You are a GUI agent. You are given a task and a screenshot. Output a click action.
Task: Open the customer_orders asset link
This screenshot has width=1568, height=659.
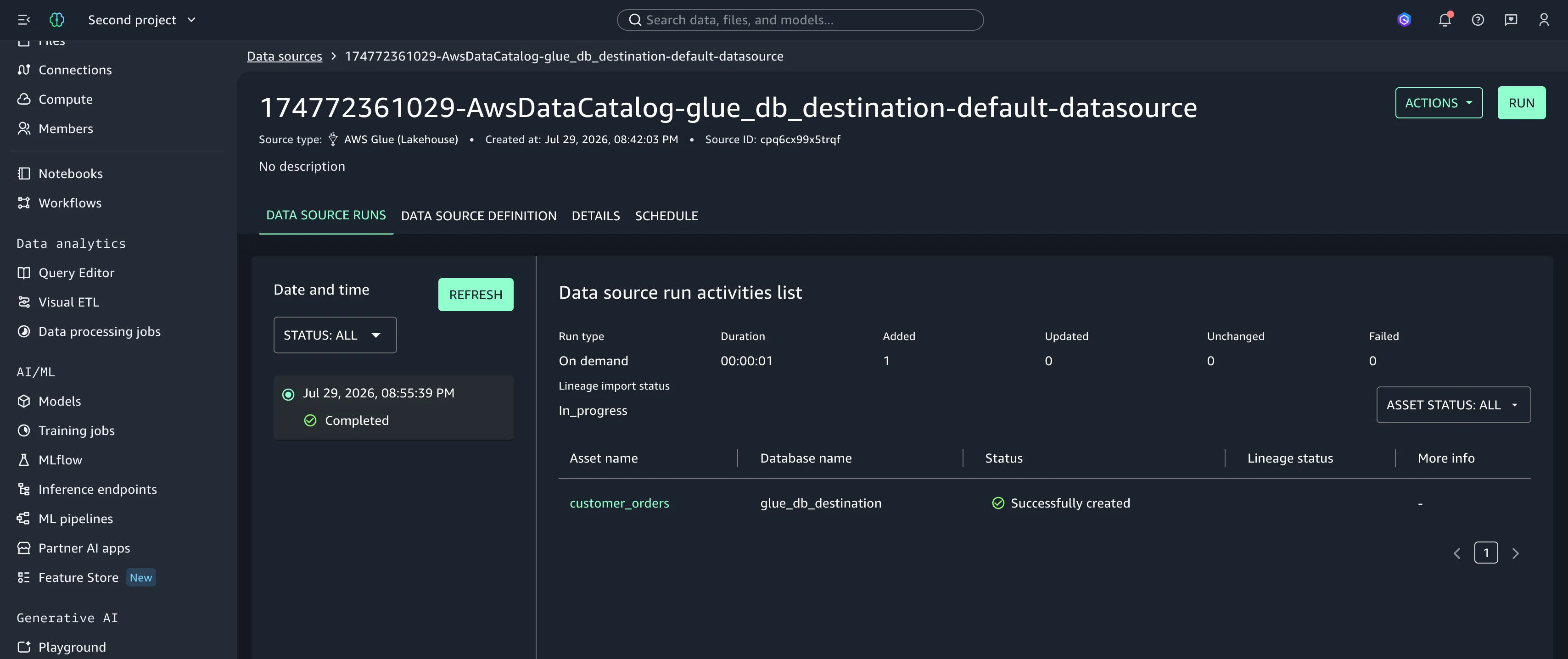(619, 503)
